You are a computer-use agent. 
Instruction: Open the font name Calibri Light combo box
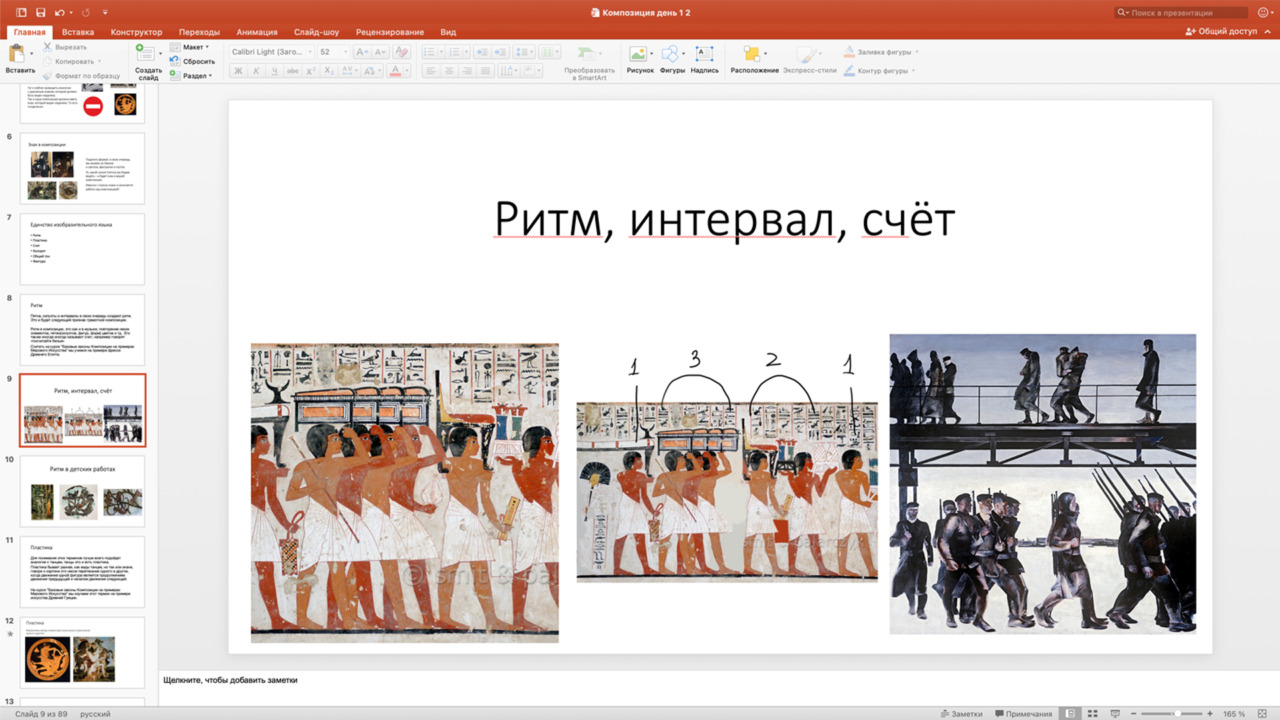(x=270, y=52)
